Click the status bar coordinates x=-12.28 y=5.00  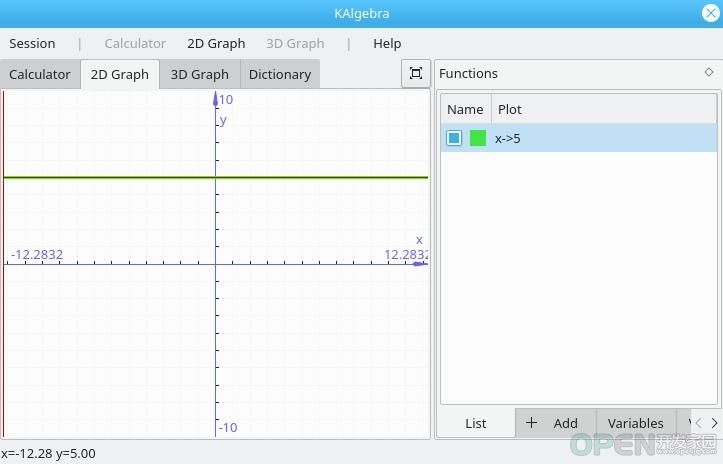pyautogui.click(x=48, y=453)
